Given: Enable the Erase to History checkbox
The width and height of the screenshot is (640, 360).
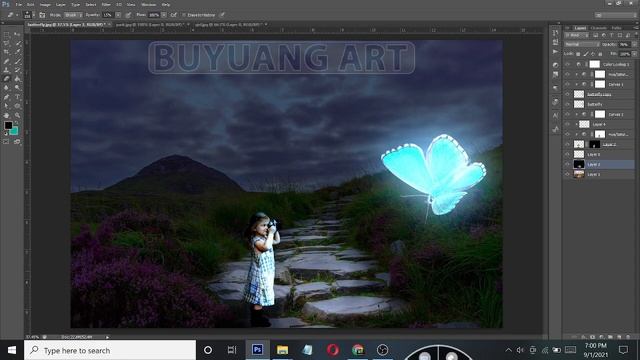Looking at the screenshot, I should (184, 15).
